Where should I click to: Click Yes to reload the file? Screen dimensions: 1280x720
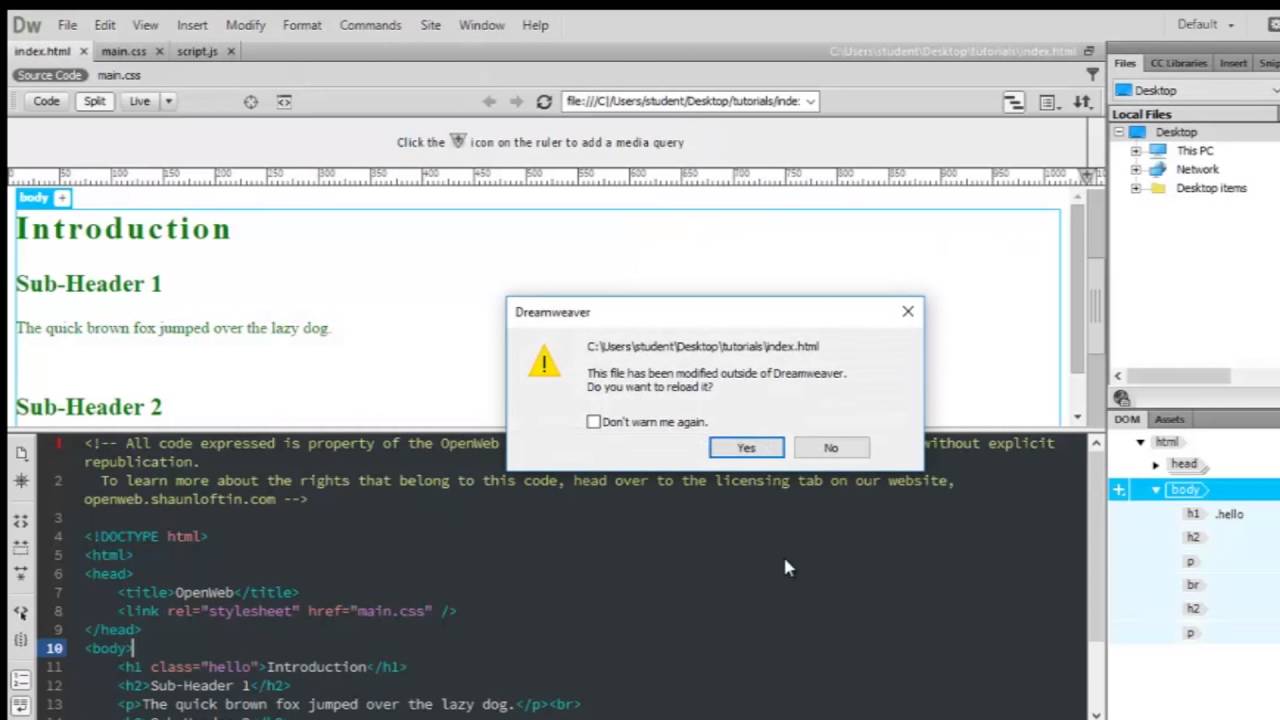pos(747,448)
